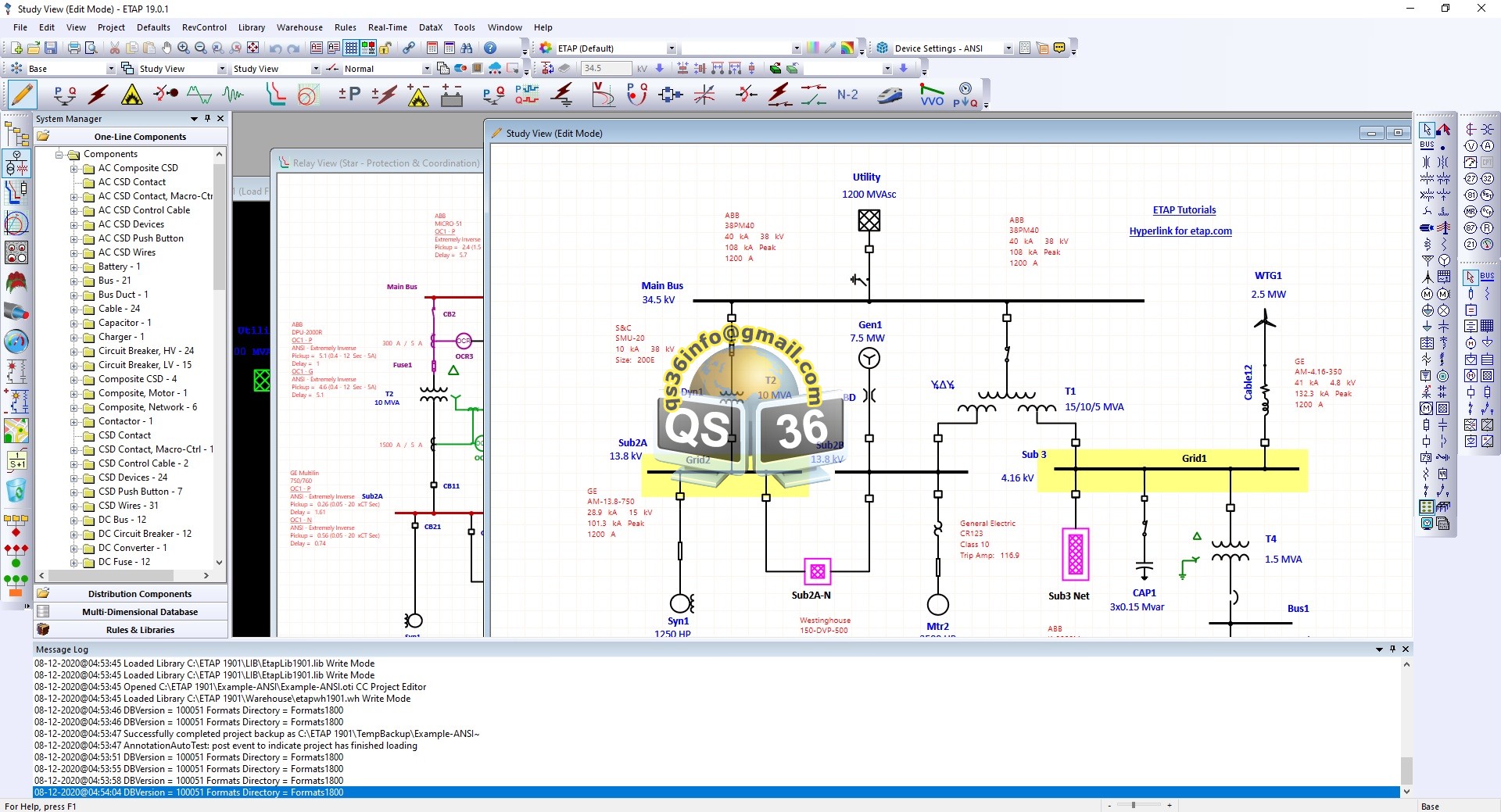
Task: Toggle the Edit mode pencil button
Action: click(x=22, y=95)
